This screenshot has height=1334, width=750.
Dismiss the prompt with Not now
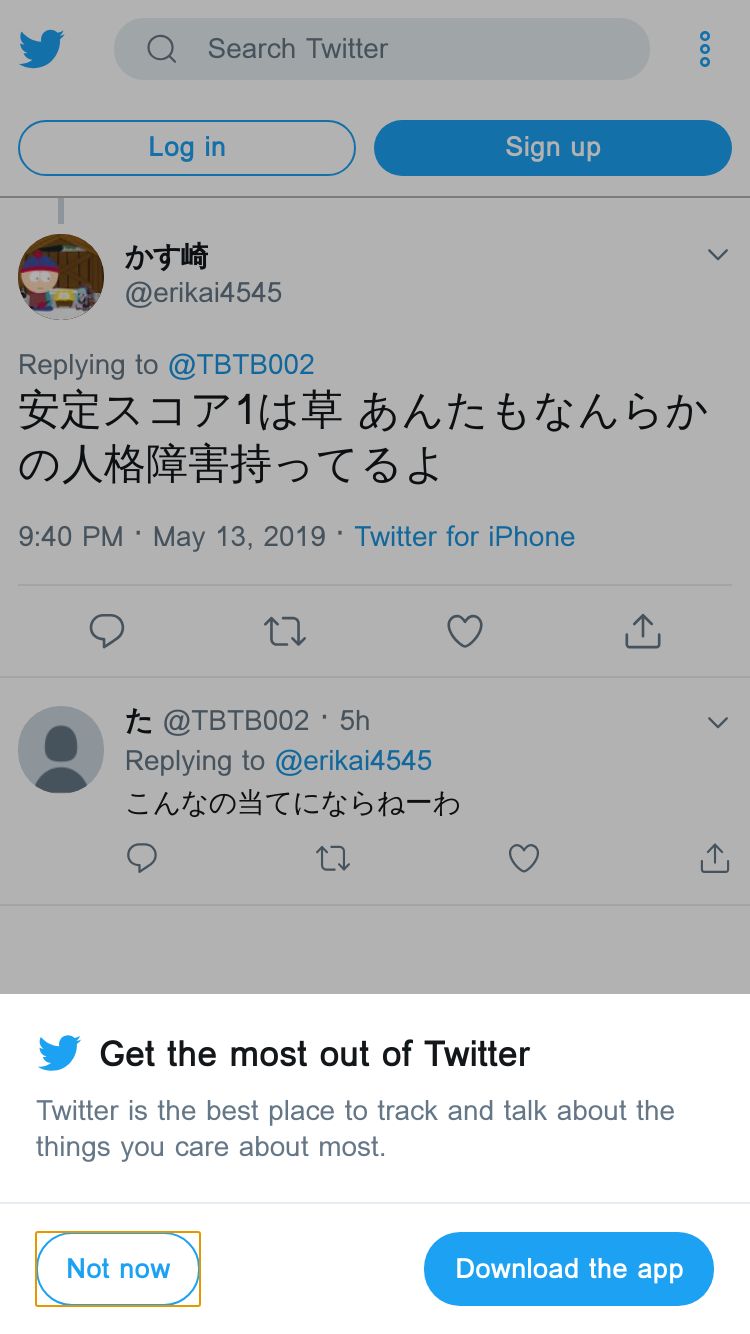pyautogui.click(x=118, y=1268)
